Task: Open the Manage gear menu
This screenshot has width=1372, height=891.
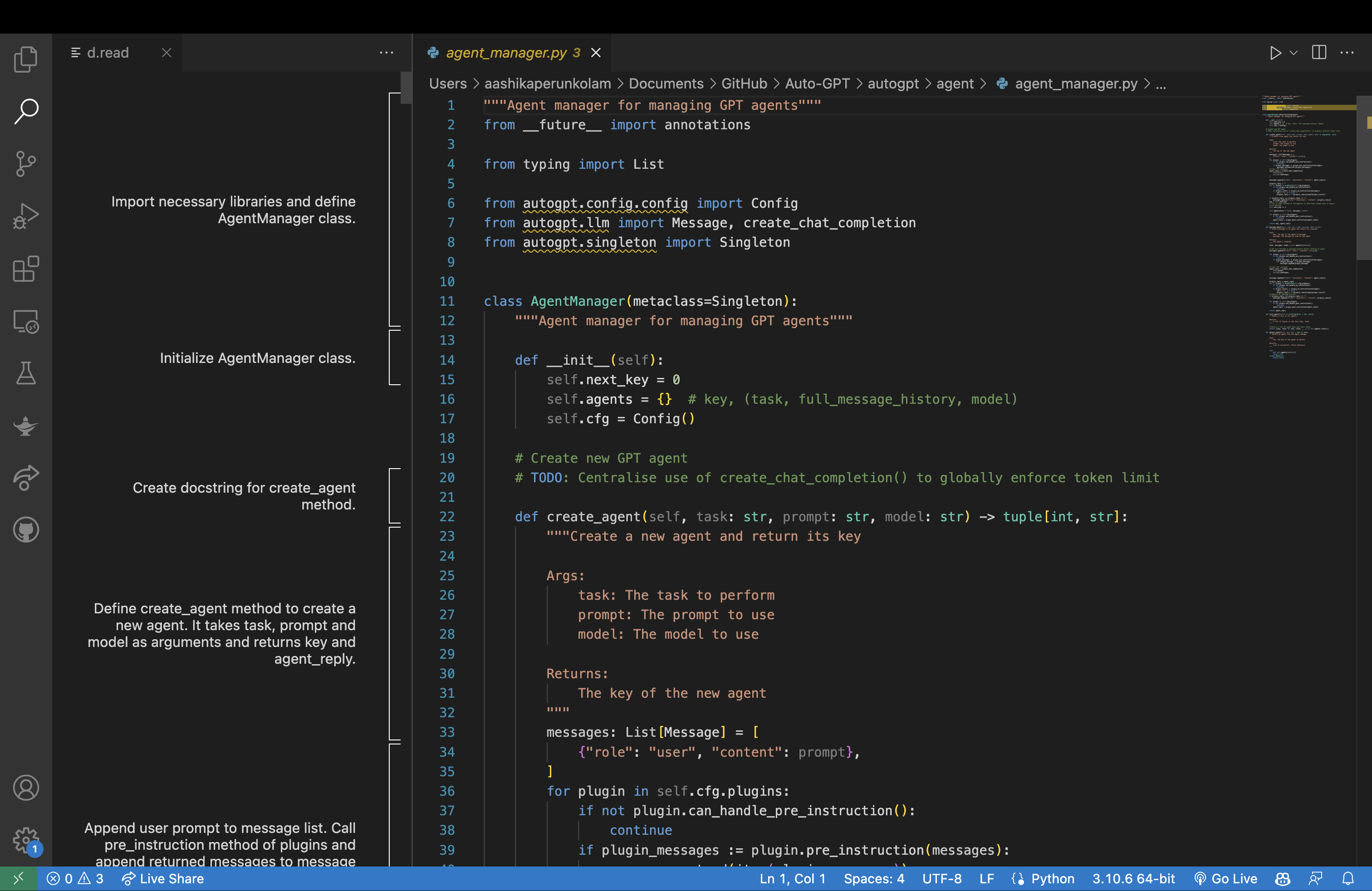Action: (26, 840)
